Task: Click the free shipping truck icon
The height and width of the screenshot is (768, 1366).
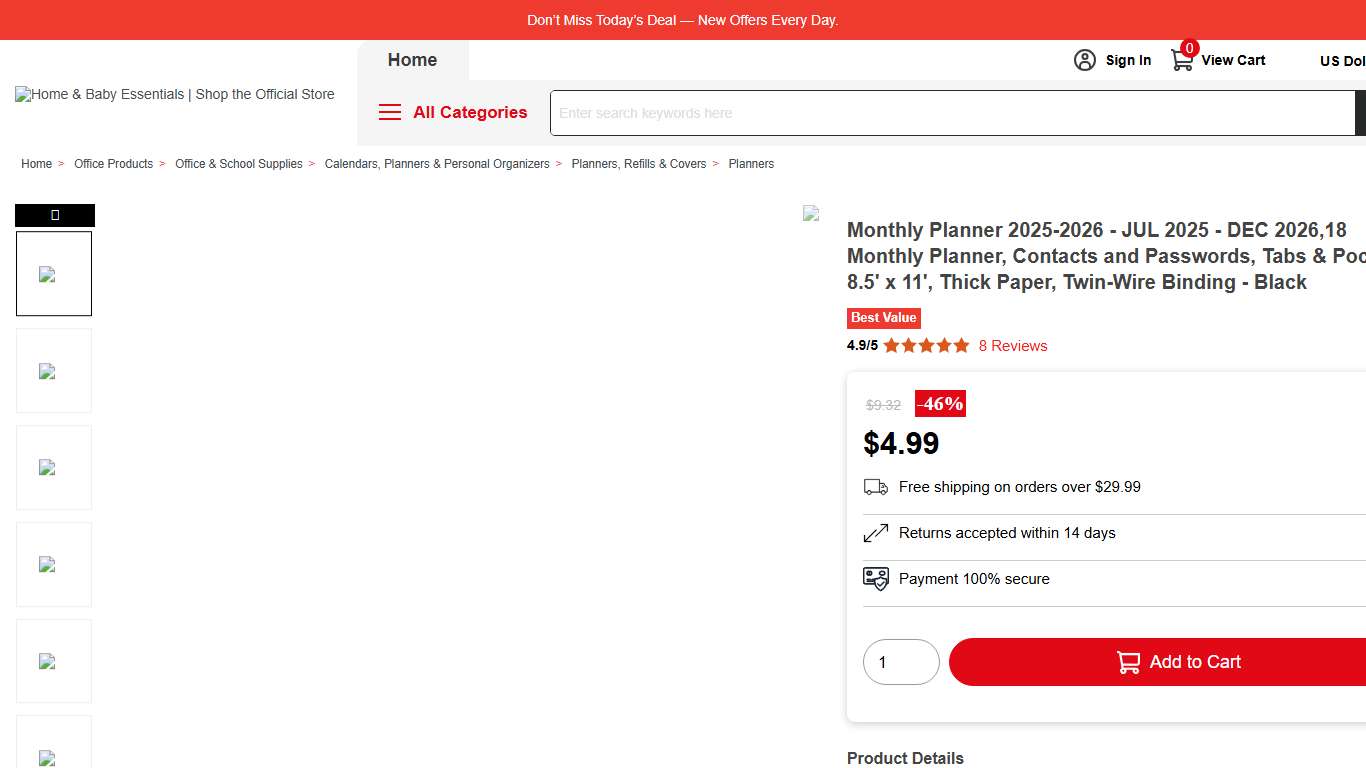Action: pos(876,487)
